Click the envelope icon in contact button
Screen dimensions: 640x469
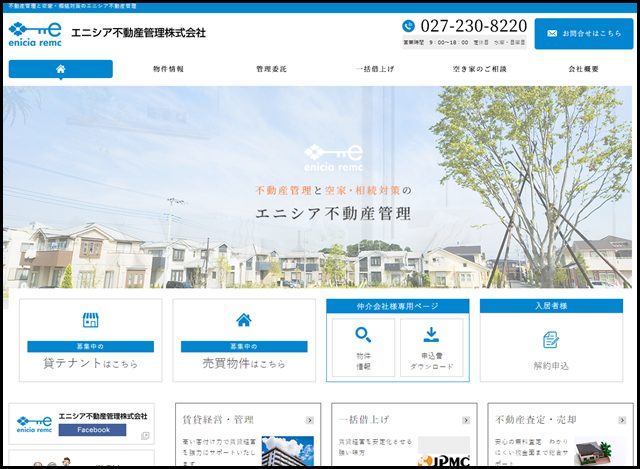[552, 33]
